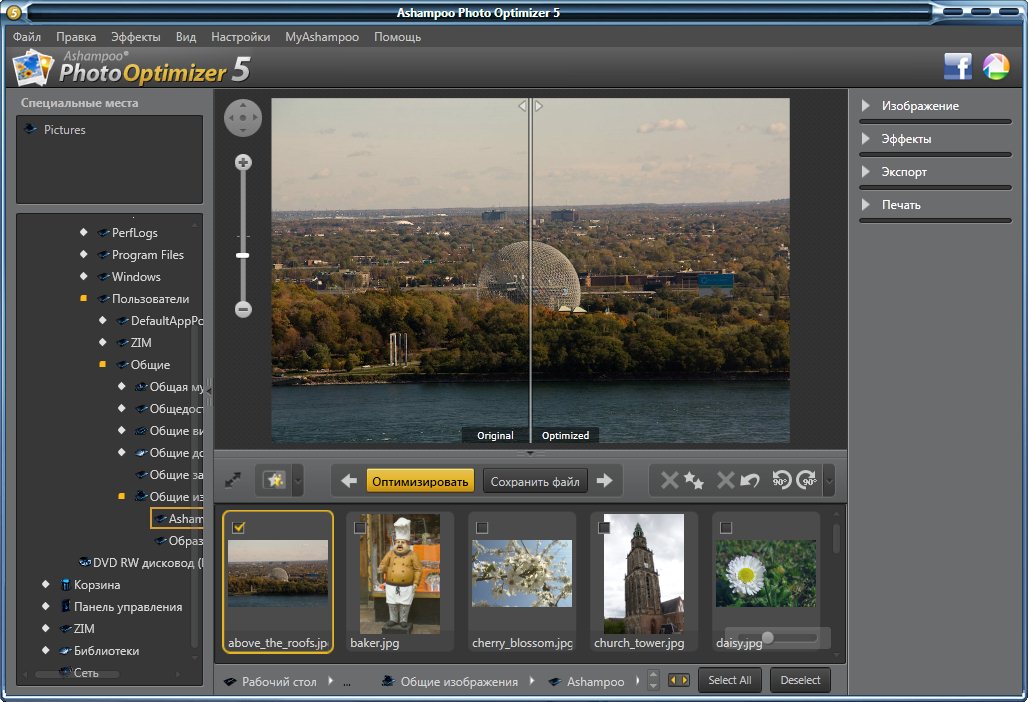Open the Настройки menu
1028x702 pixels.
240,37
